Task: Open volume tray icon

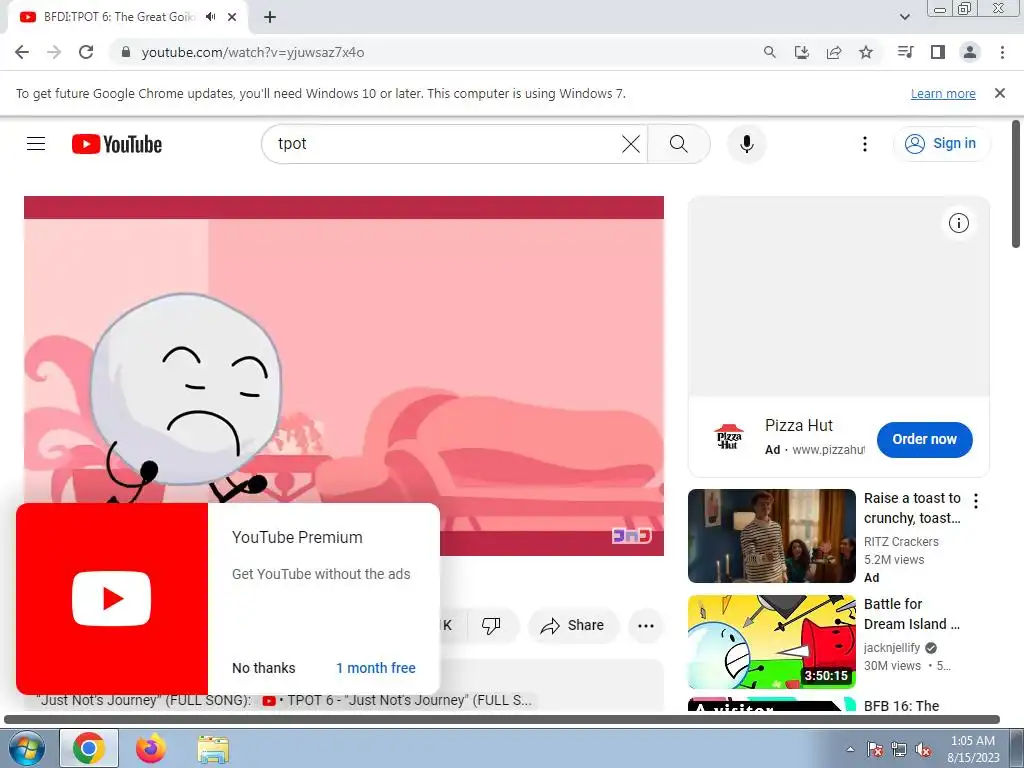Action: click(x=923, y=750)
